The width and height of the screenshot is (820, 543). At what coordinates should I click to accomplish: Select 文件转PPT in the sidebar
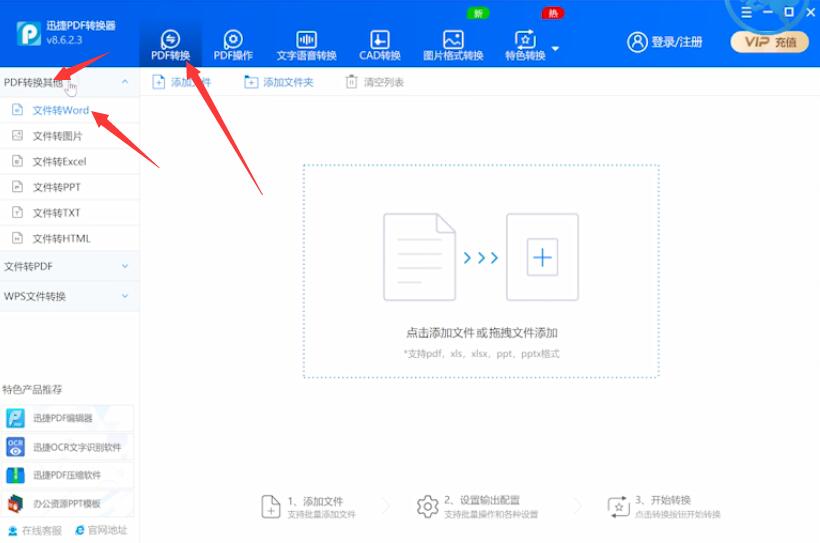point(70,187)
